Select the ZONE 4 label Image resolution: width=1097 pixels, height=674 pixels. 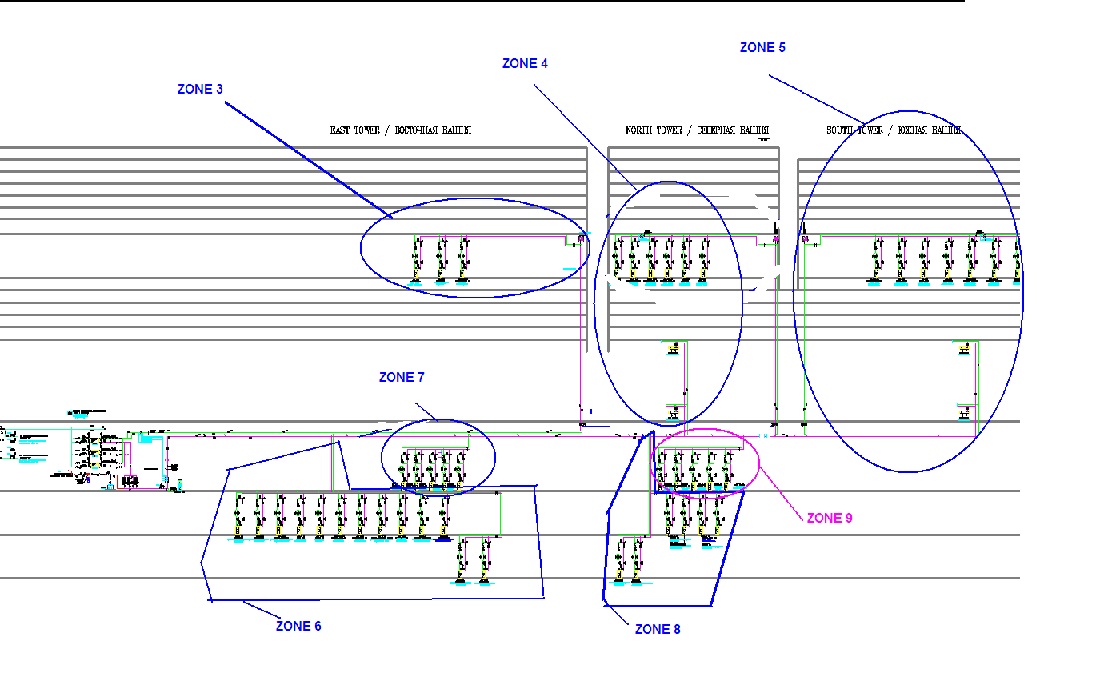[525, 63]
